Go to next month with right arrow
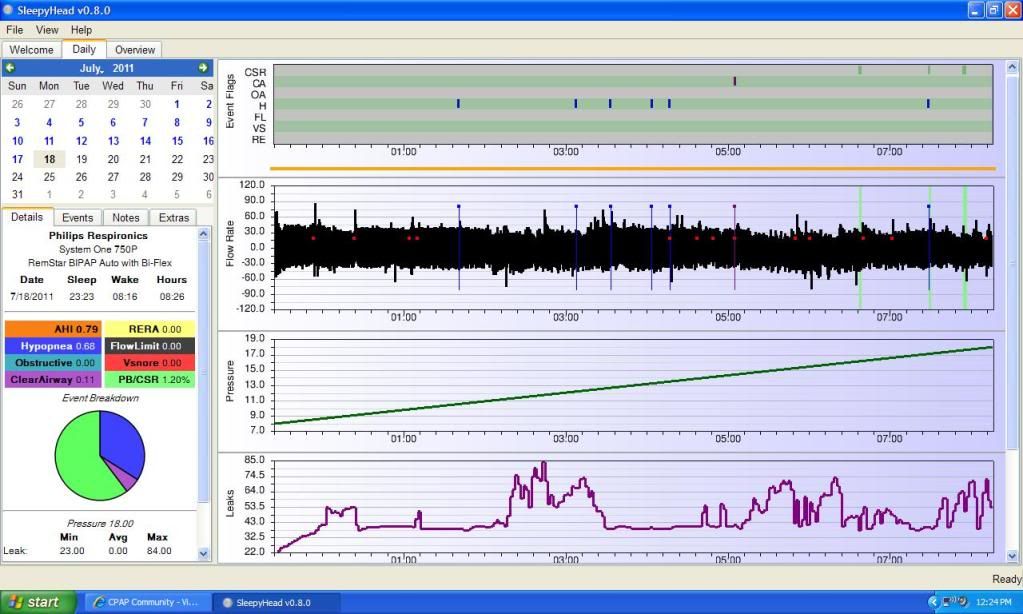 203,68
